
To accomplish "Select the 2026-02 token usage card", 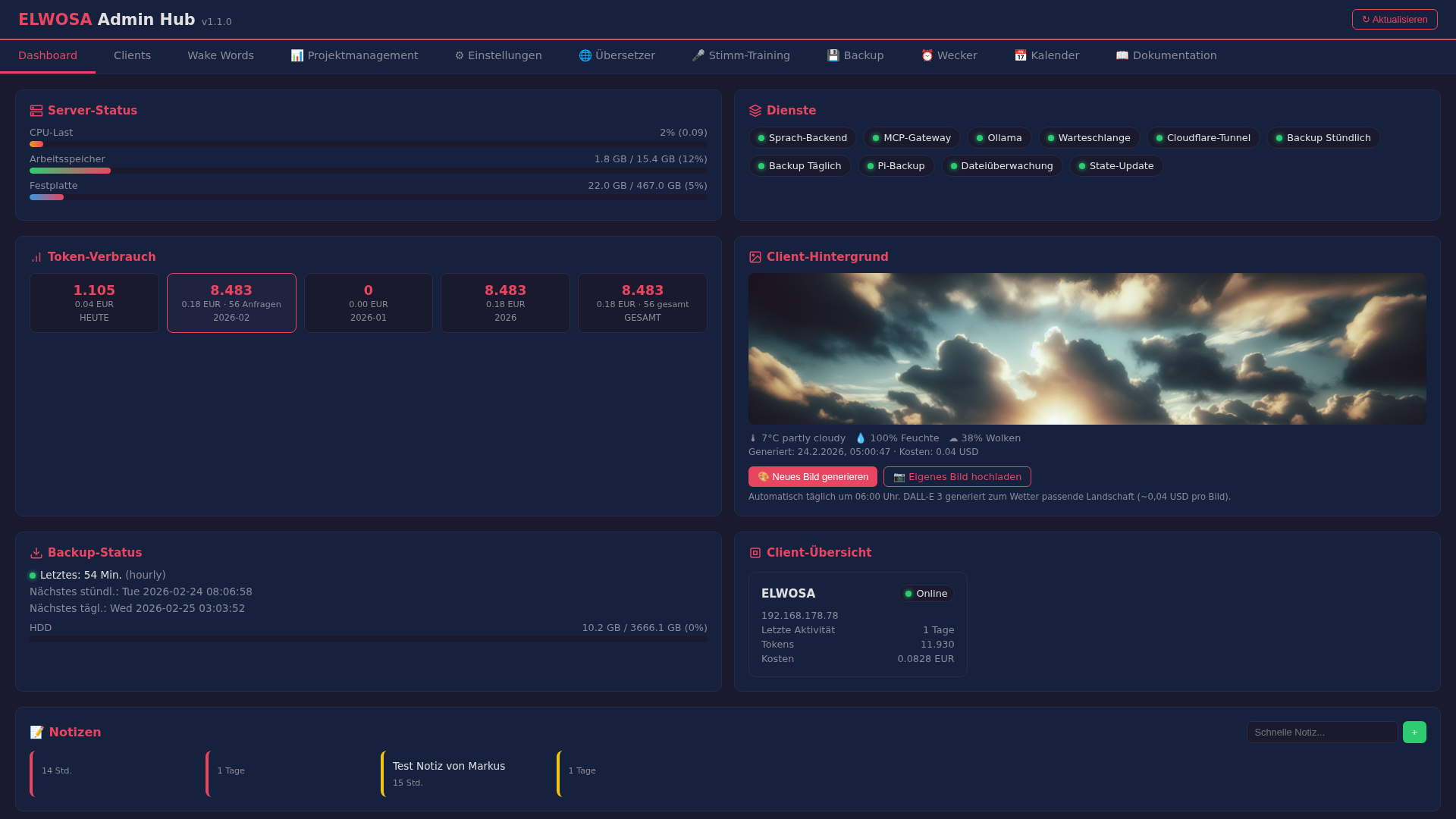I will click(x=231, y=303).
